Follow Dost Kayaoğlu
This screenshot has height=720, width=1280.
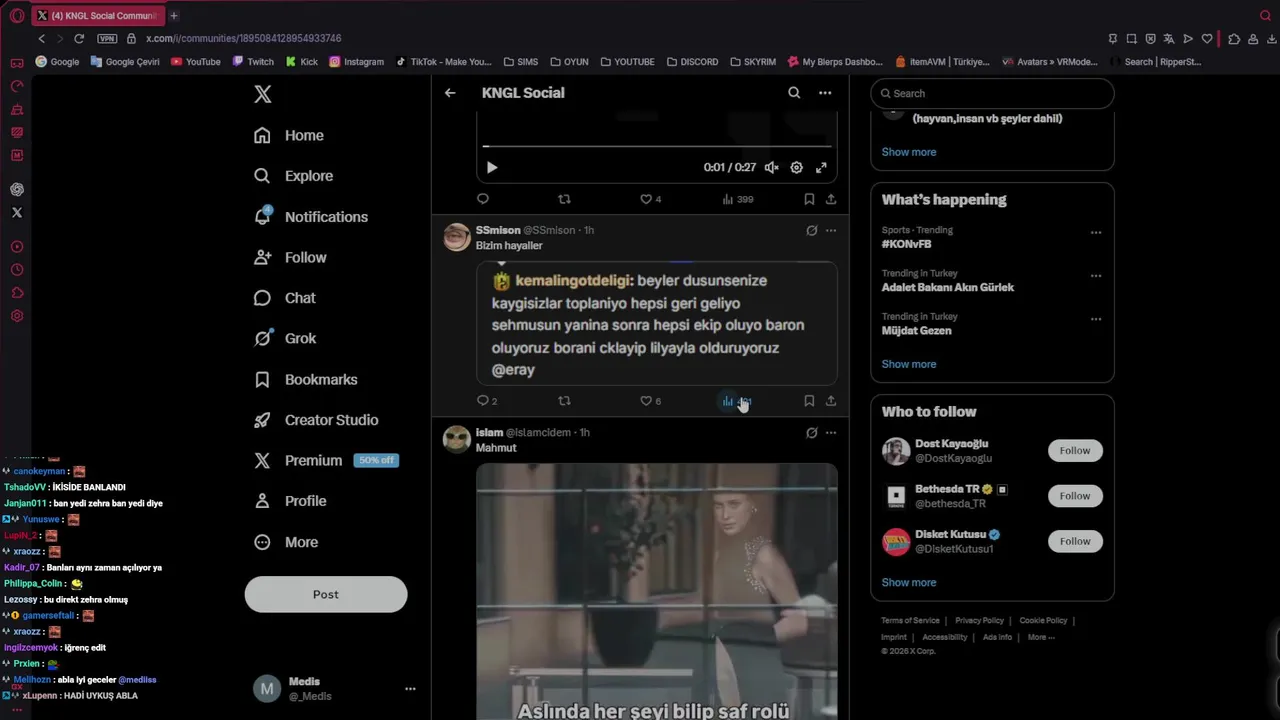[x=1075, y=451]
